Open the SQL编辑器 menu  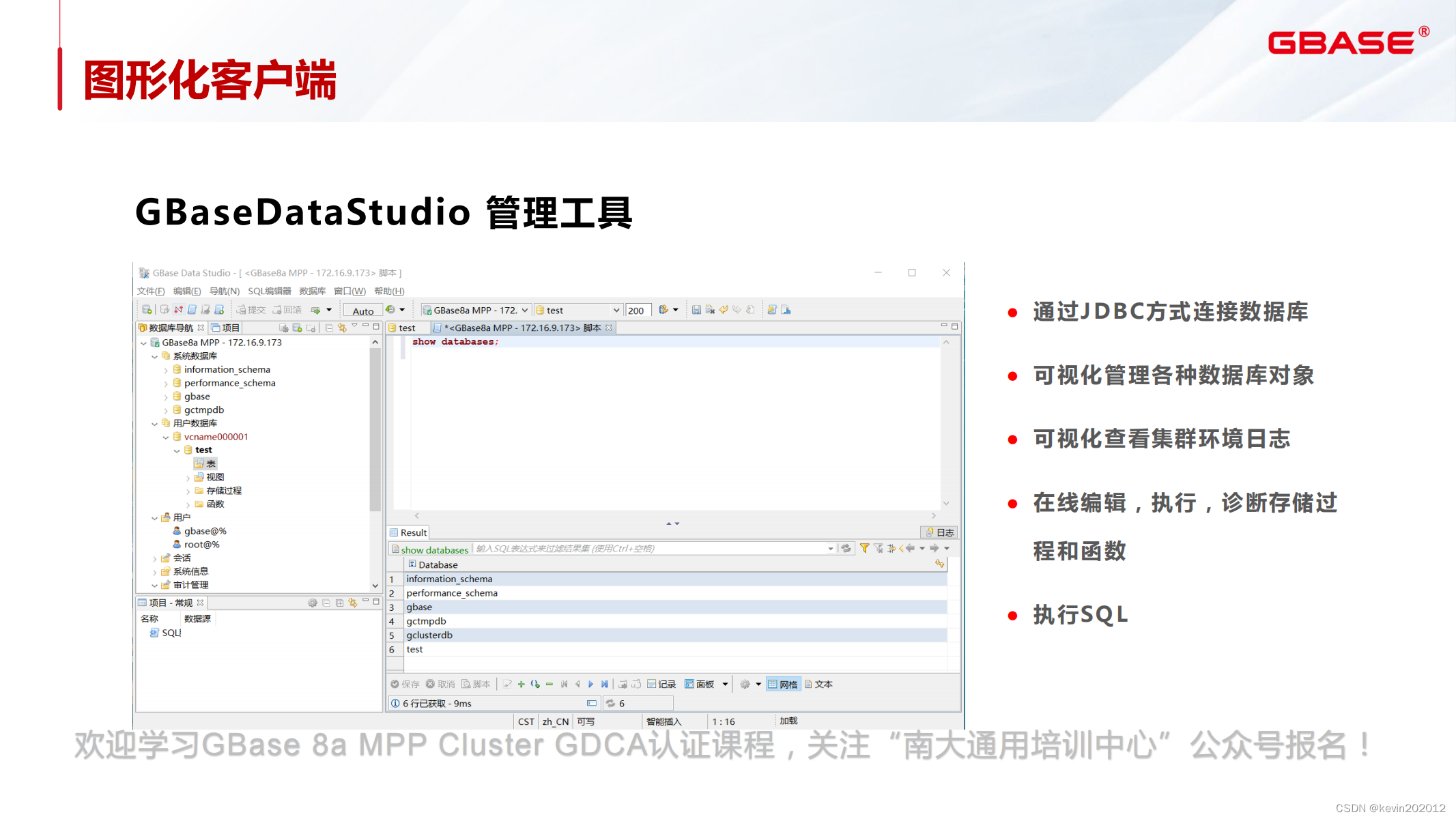pyautogui.click(x=269, y=291)
